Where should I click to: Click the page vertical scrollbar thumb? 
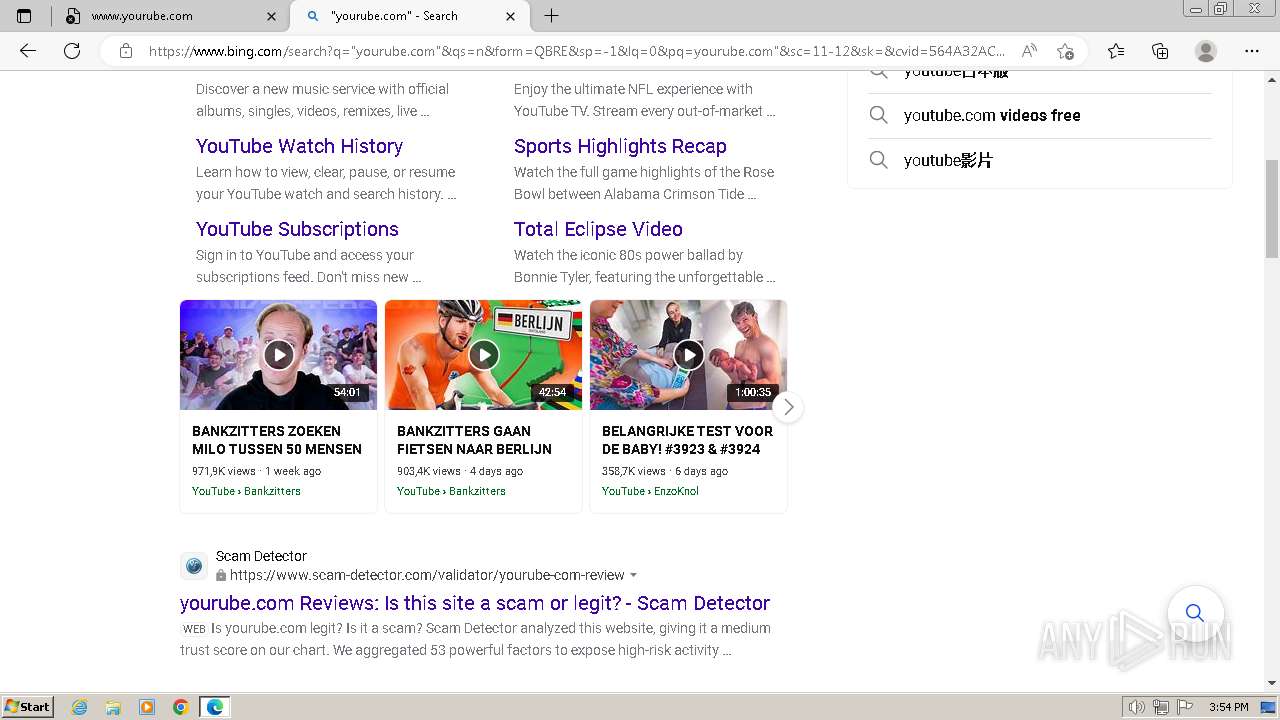pos(1272,208)
